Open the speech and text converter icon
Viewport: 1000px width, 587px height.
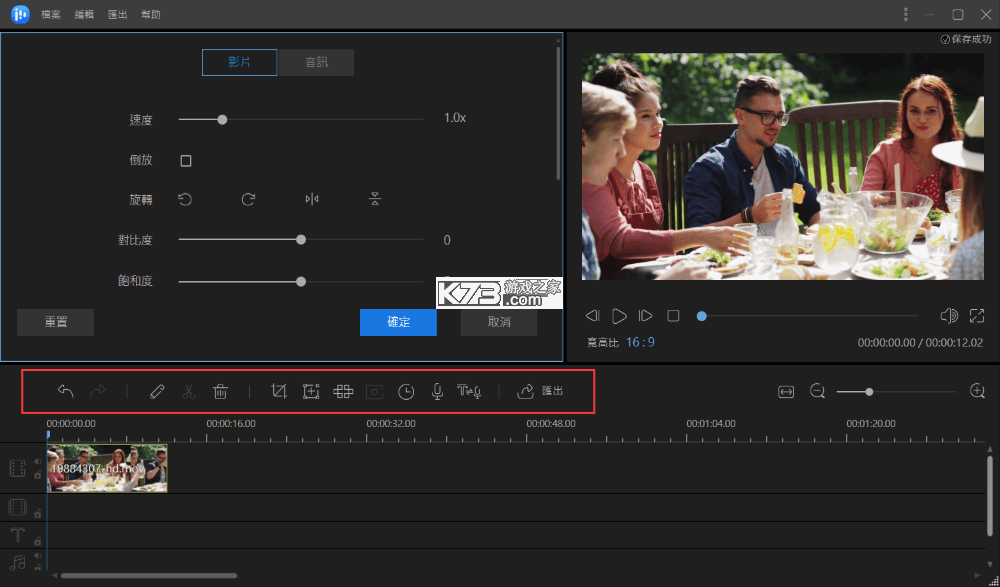coord(469,391)
